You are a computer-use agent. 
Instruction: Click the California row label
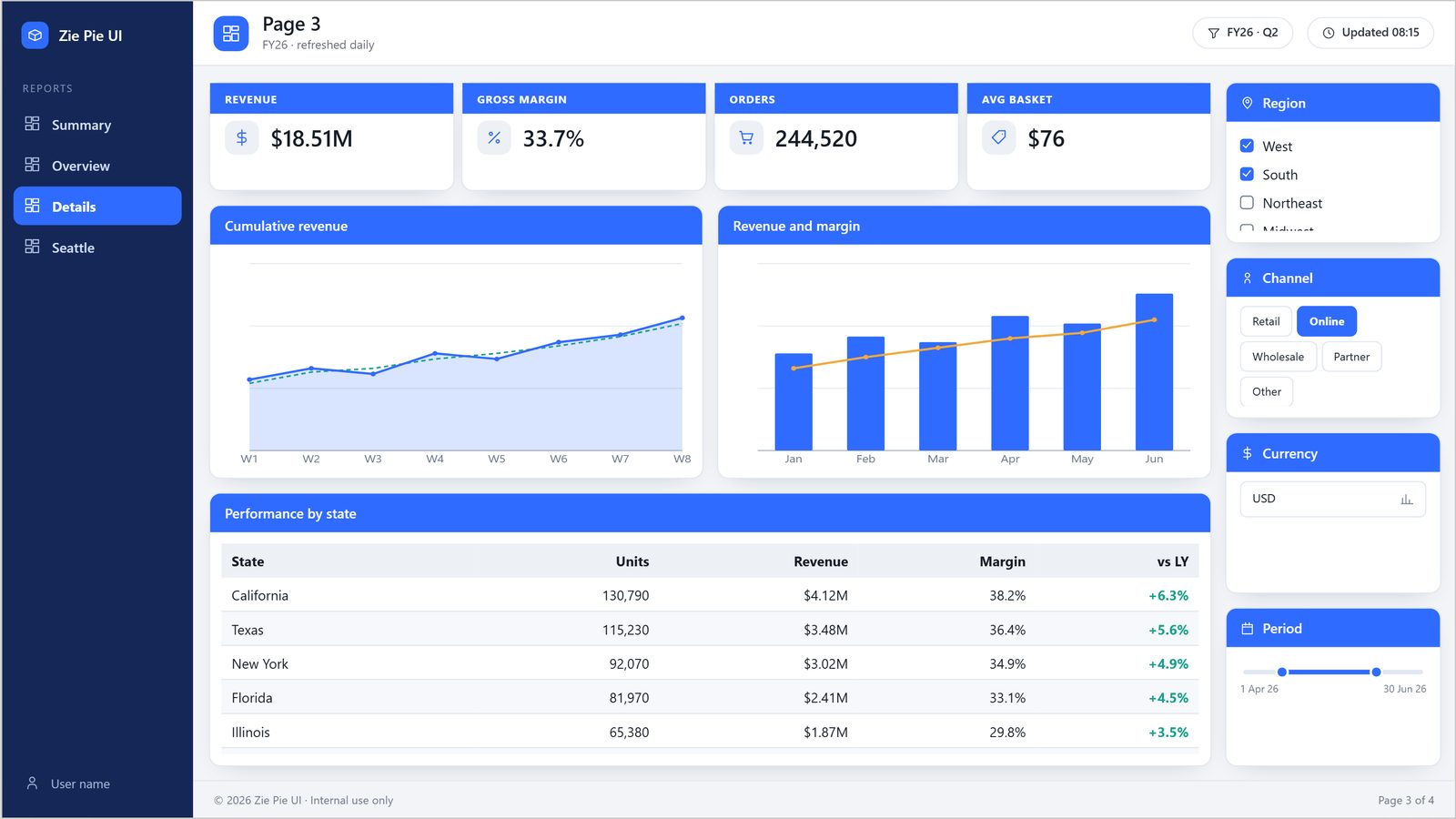[x=259, y=595]
